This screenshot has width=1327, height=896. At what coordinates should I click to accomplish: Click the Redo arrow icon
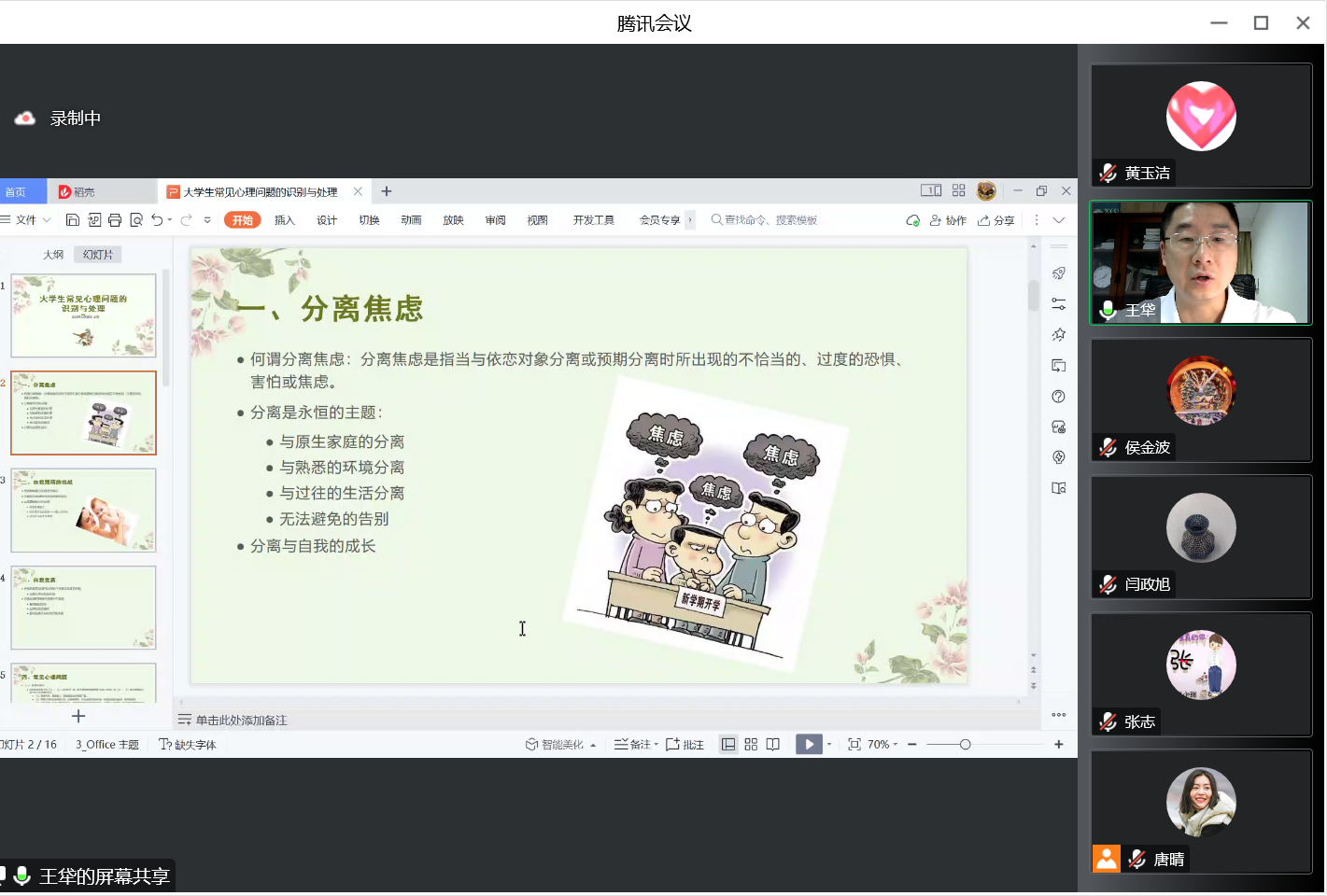[187, 220]
